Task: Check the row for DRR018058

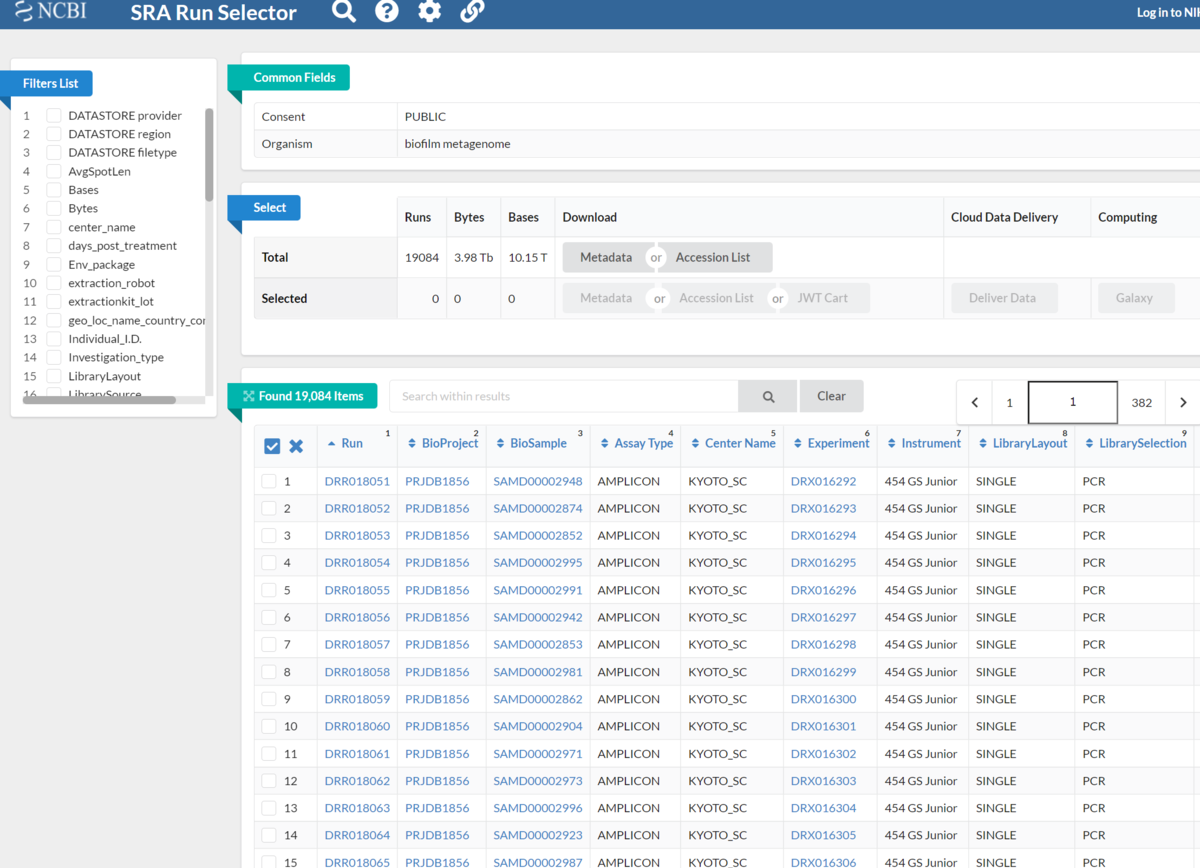Action: click(269, 672)
